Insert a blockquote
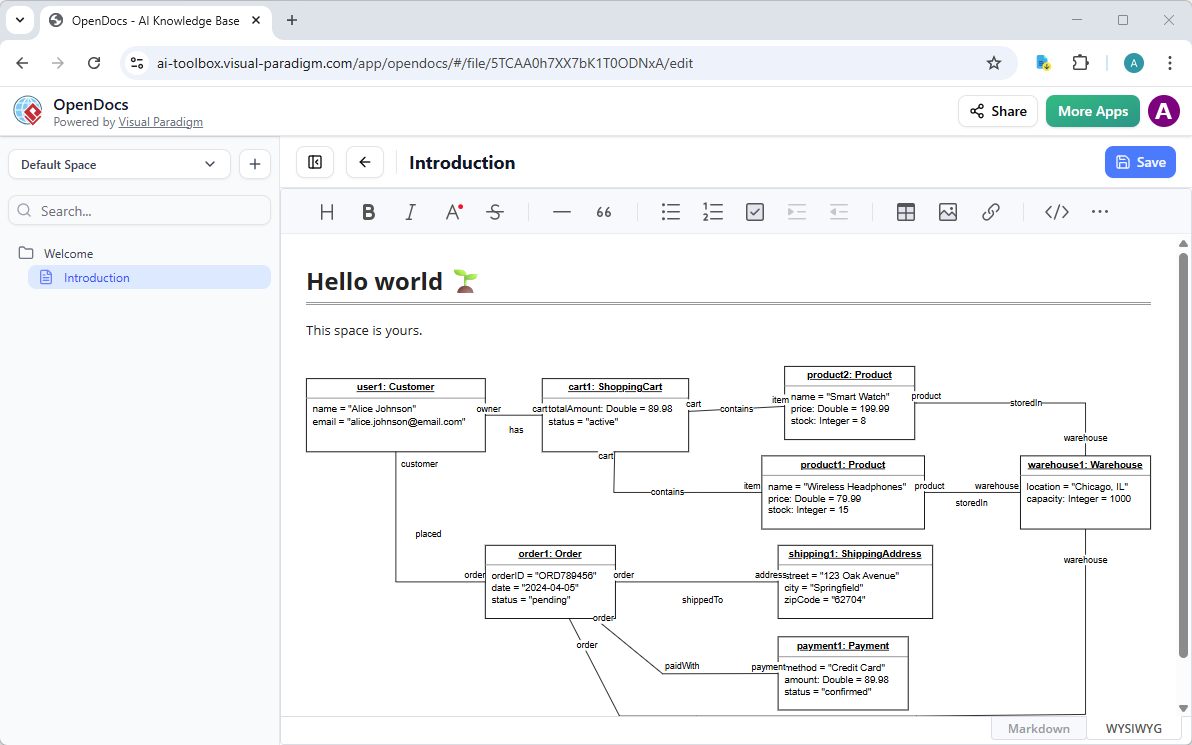 coord(603,211)
